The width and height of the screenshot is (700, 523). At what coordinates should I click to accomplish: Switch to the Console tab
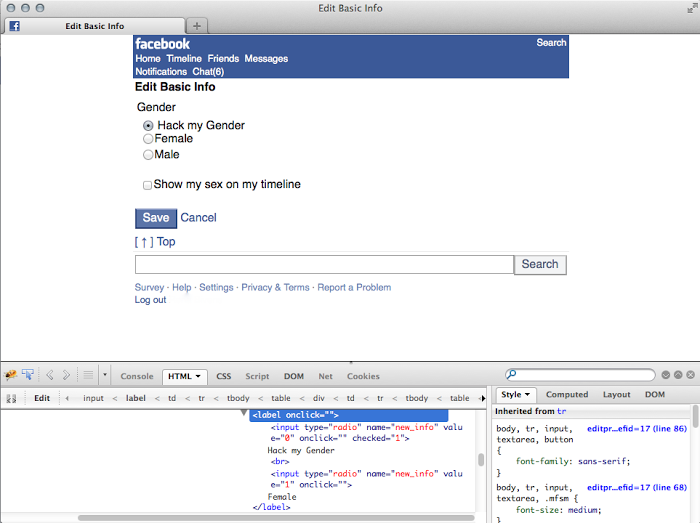point(137,377)
